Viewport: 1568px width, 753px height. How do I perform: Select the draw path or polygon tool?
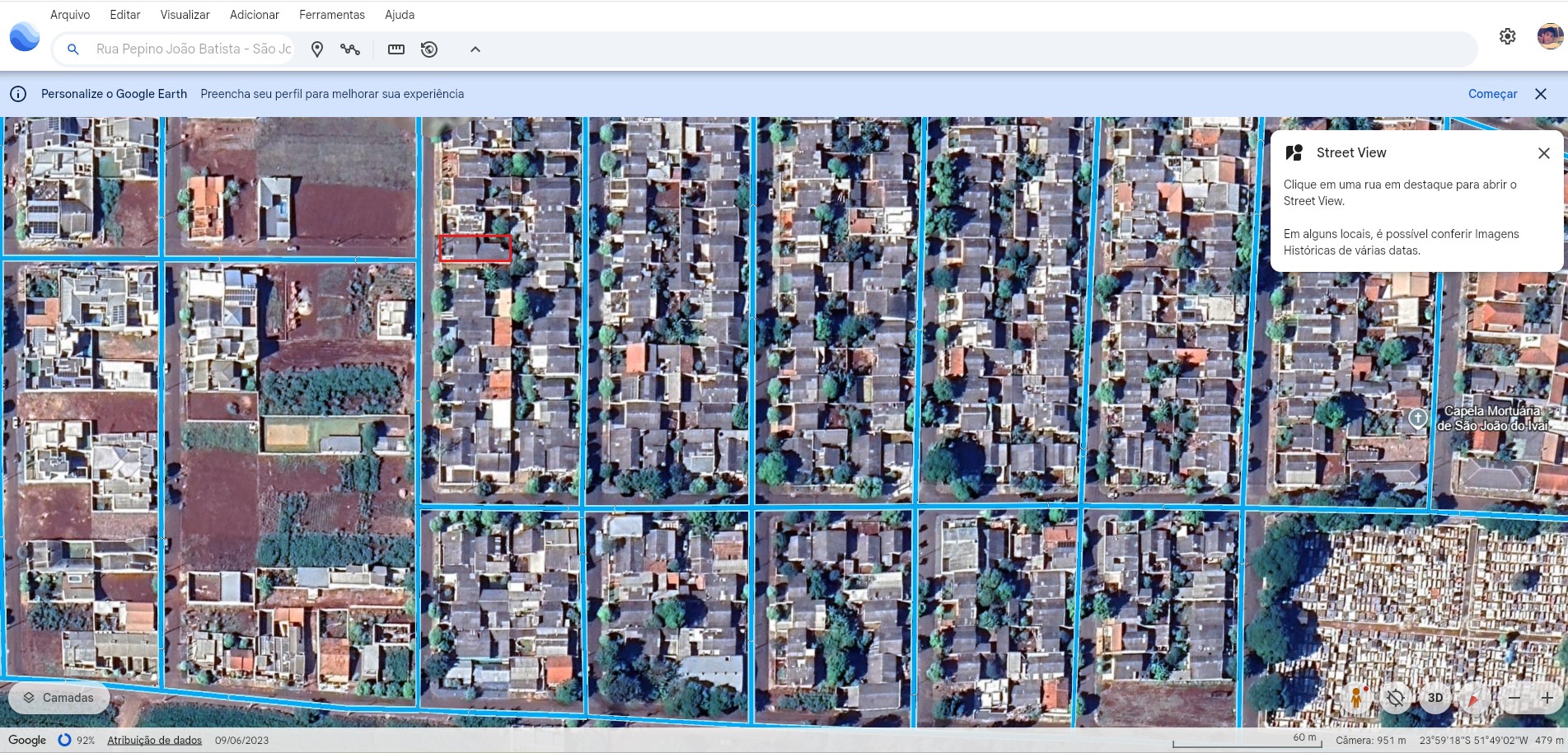[350, 49]
